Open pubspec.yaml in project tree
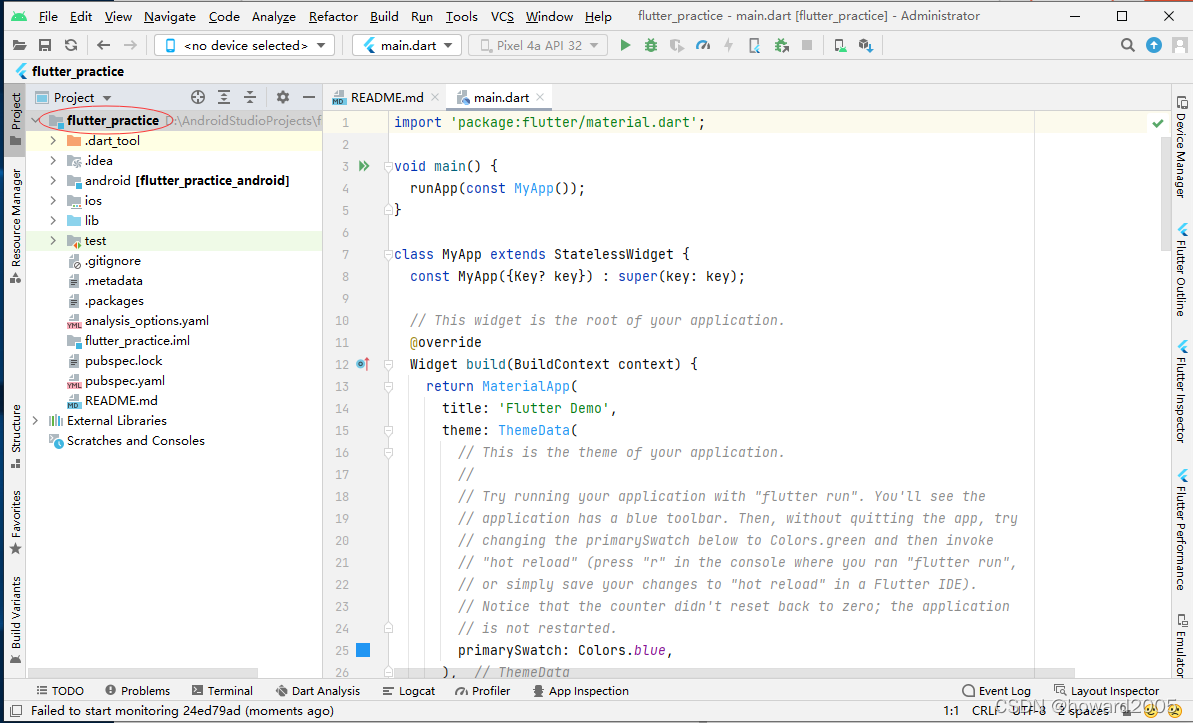This screenshot has height=723, width=1193. [x=125, y=381]
